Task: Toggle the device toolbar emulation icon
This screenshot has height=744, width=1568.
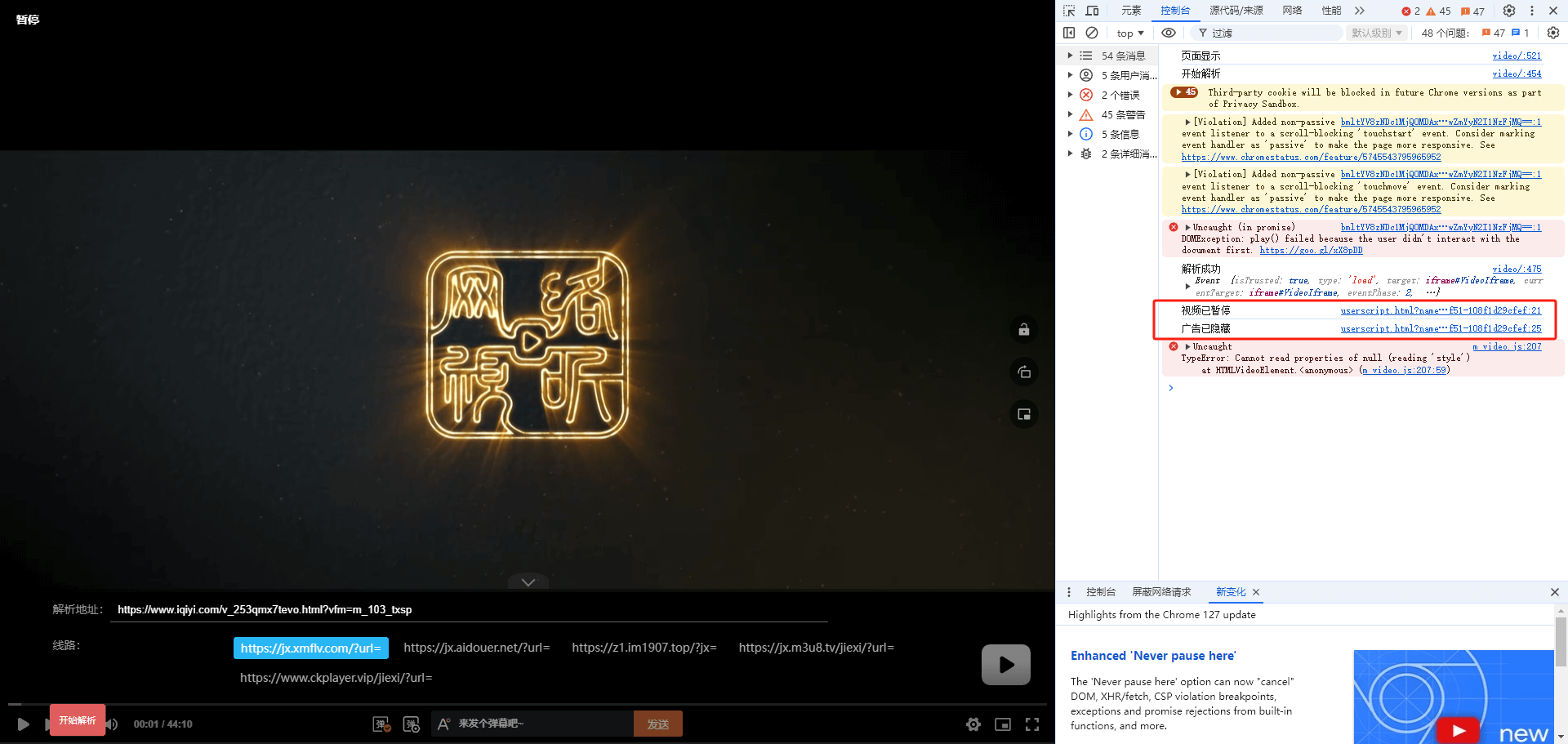Action: click(1092, 11)
